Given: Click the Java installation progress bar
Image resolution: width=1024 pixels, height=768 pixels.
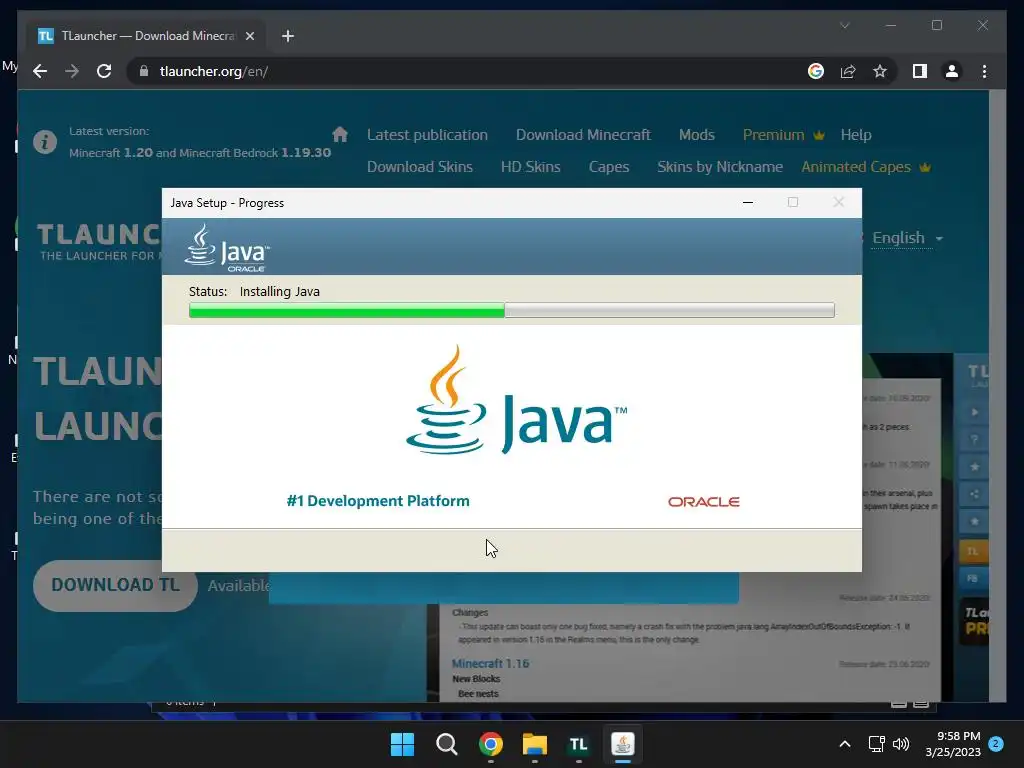Looking at the screenshot, I should tap(511, 310).
